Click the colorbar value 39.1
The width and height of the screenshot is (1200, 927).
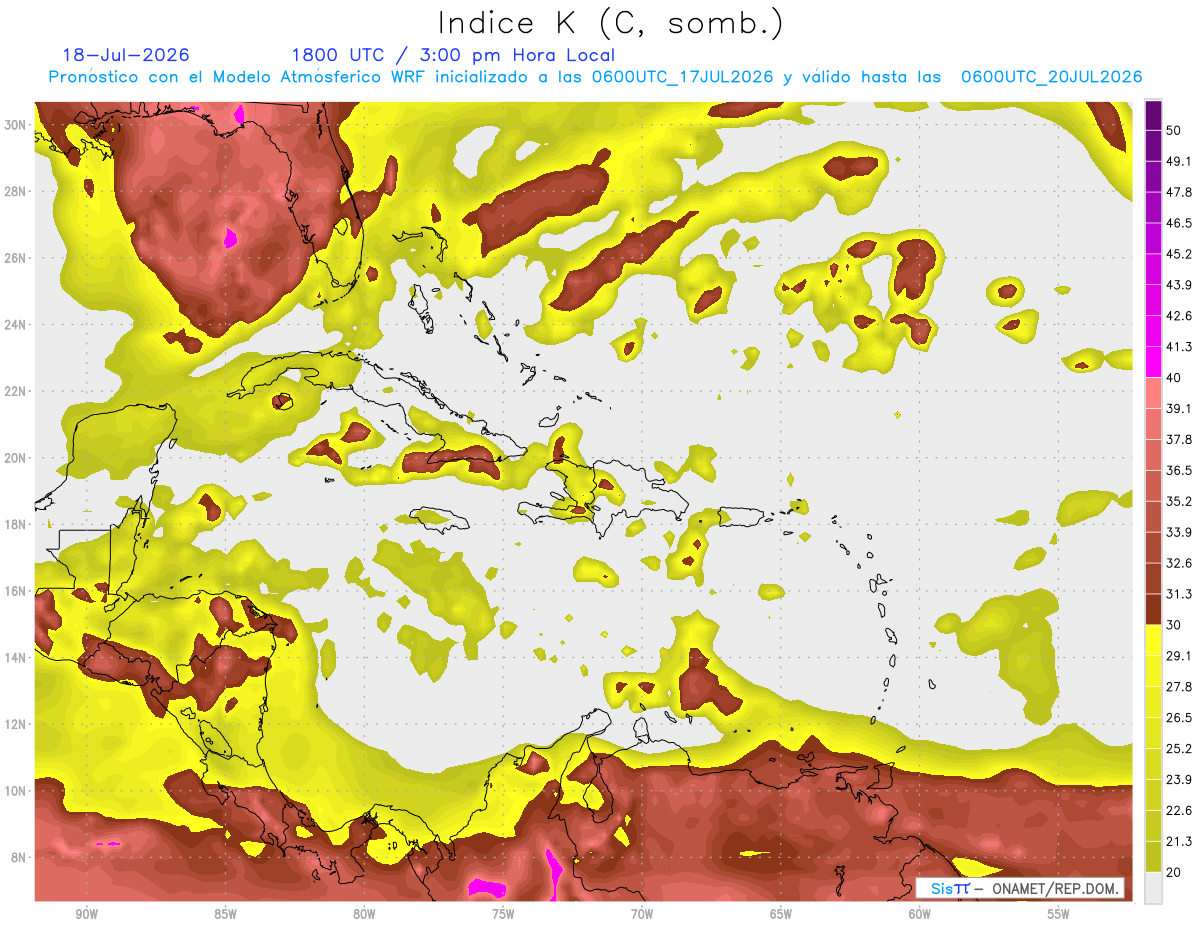click(x=1179, y=409)
